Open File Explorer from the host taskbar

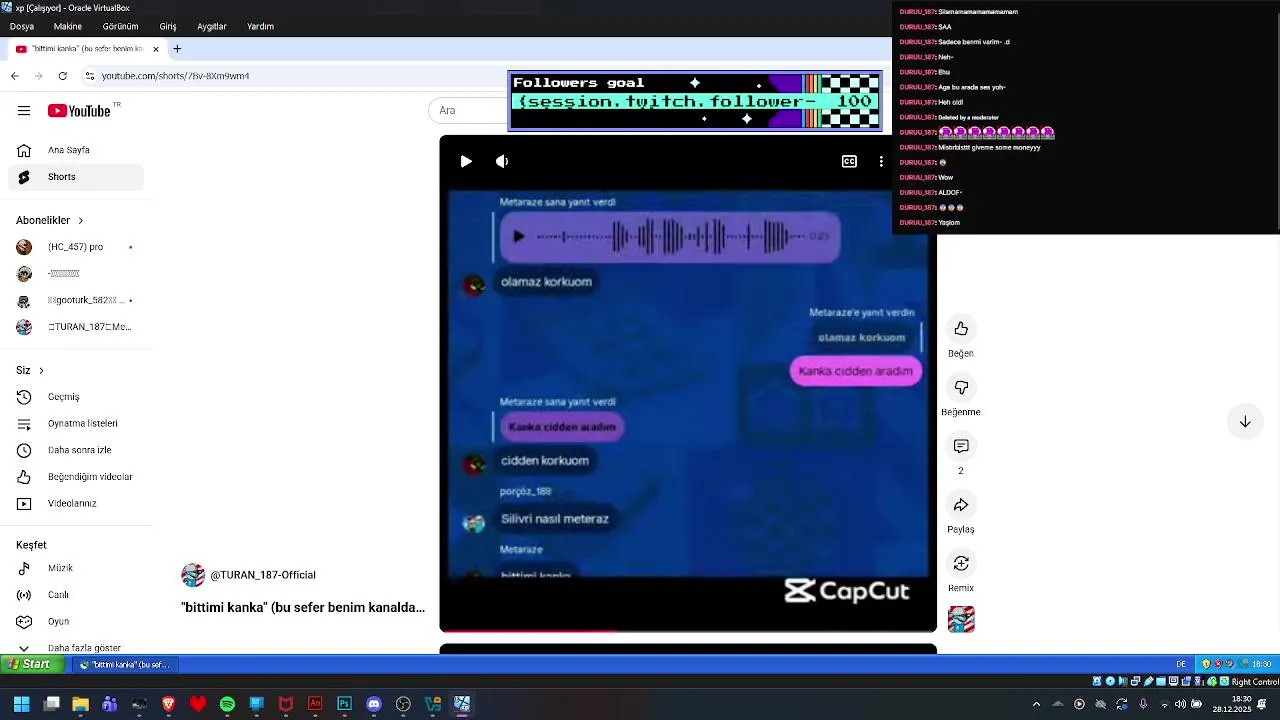(x=80, y=704)
